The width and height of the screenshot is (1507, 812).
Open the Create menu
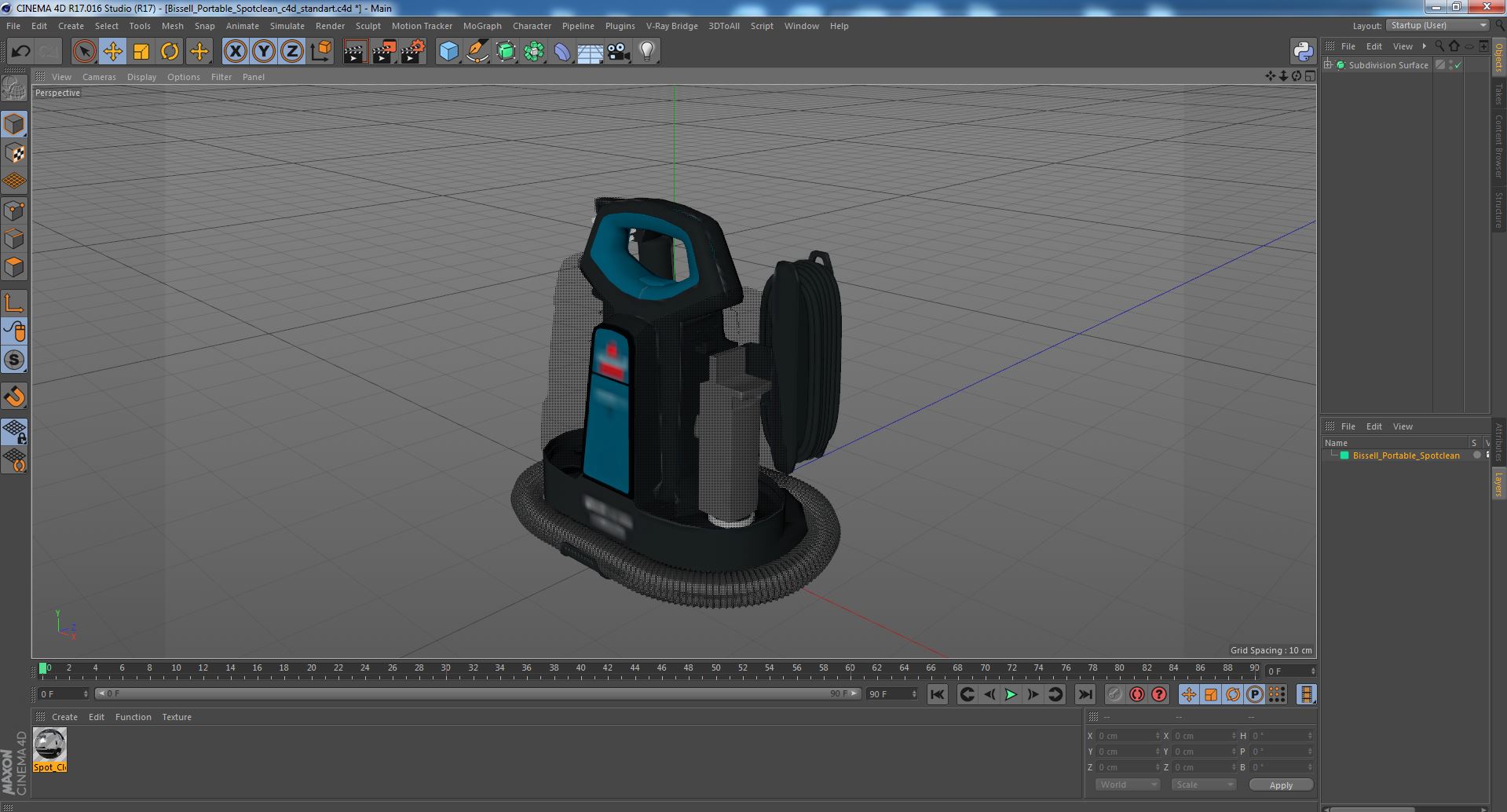(x=71, y=26)
